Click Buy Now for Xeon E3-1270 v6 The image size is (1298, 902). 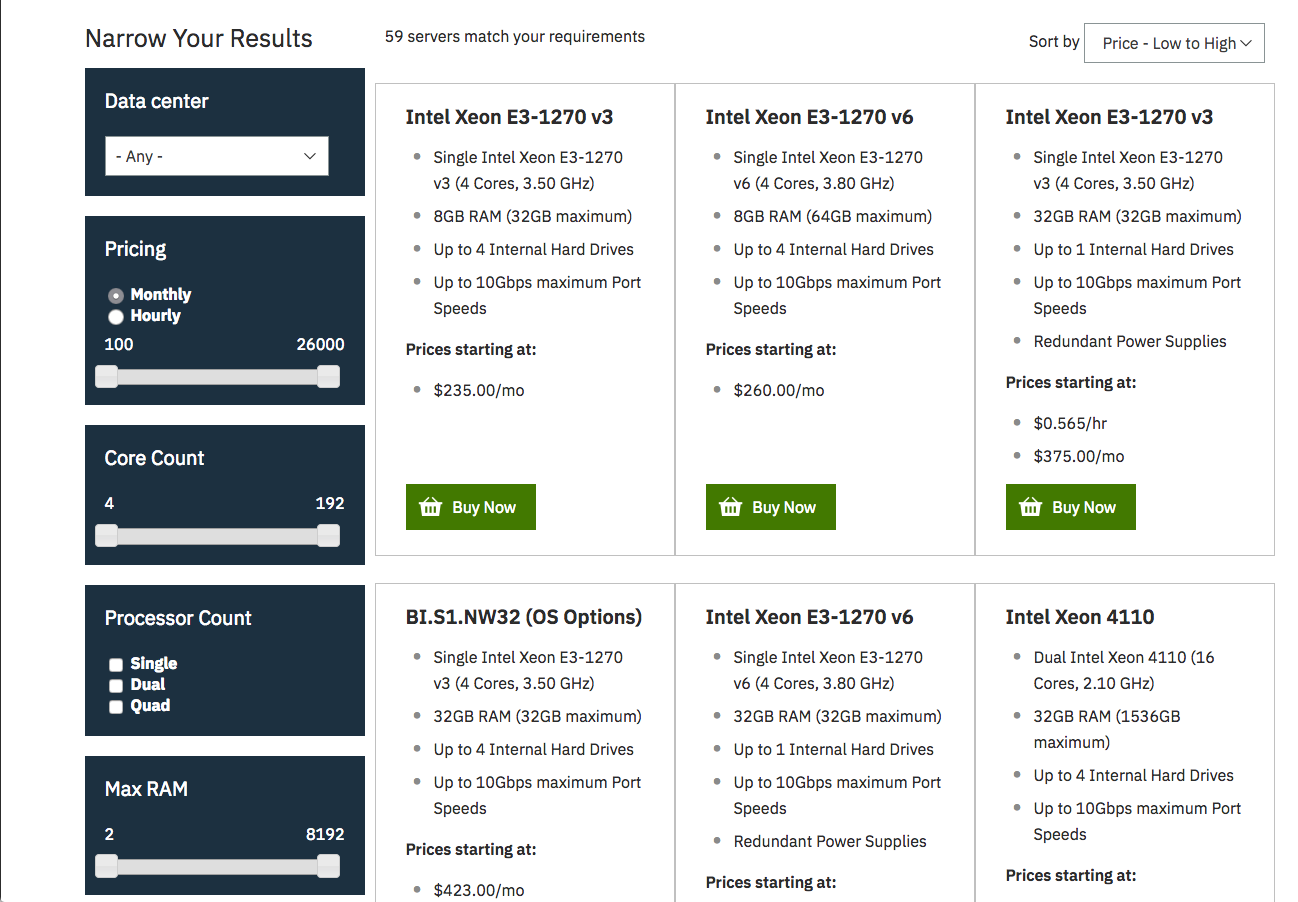tap(771, 507)
